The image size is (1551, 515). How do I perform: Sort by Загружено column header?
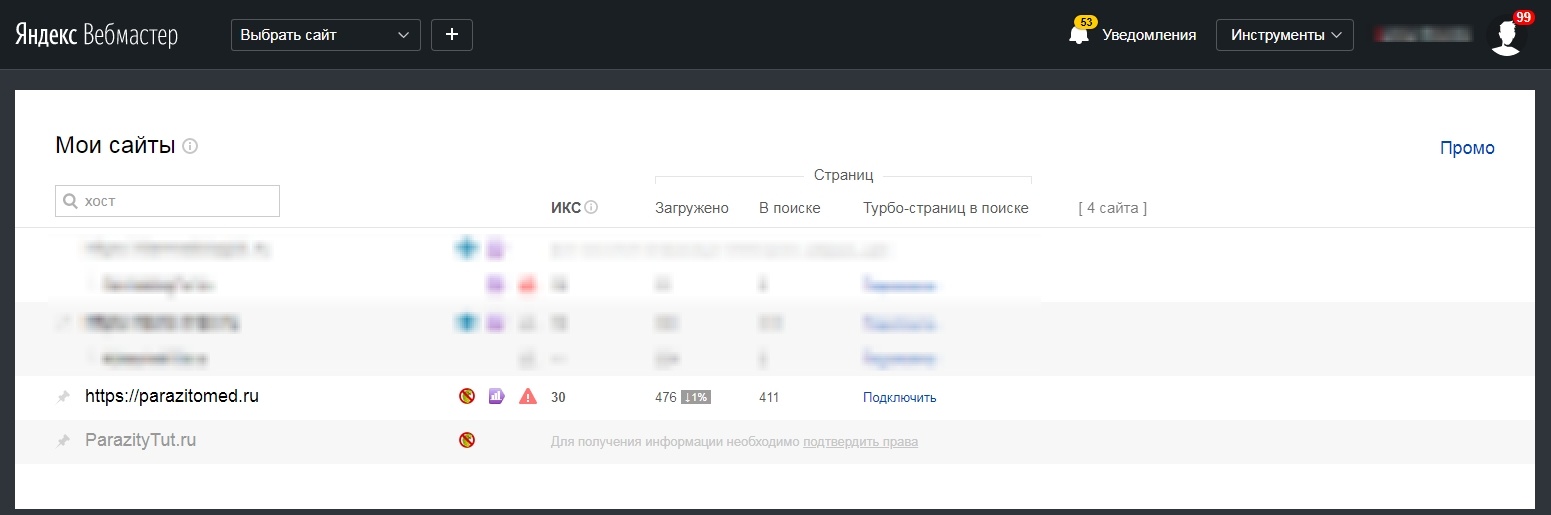click(692, 208)
